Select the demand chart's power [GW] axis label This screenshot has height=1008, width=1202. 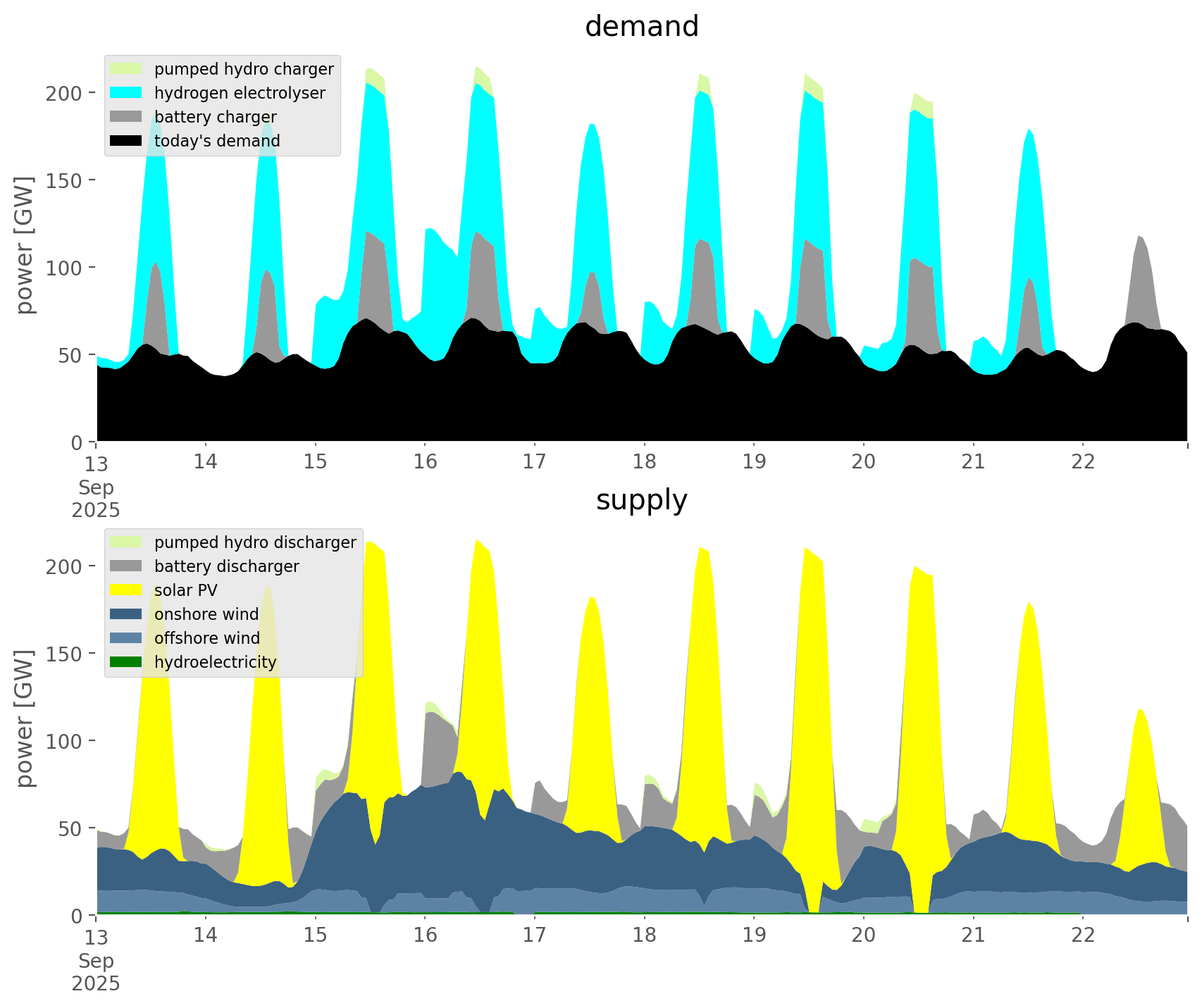point(25,245)
